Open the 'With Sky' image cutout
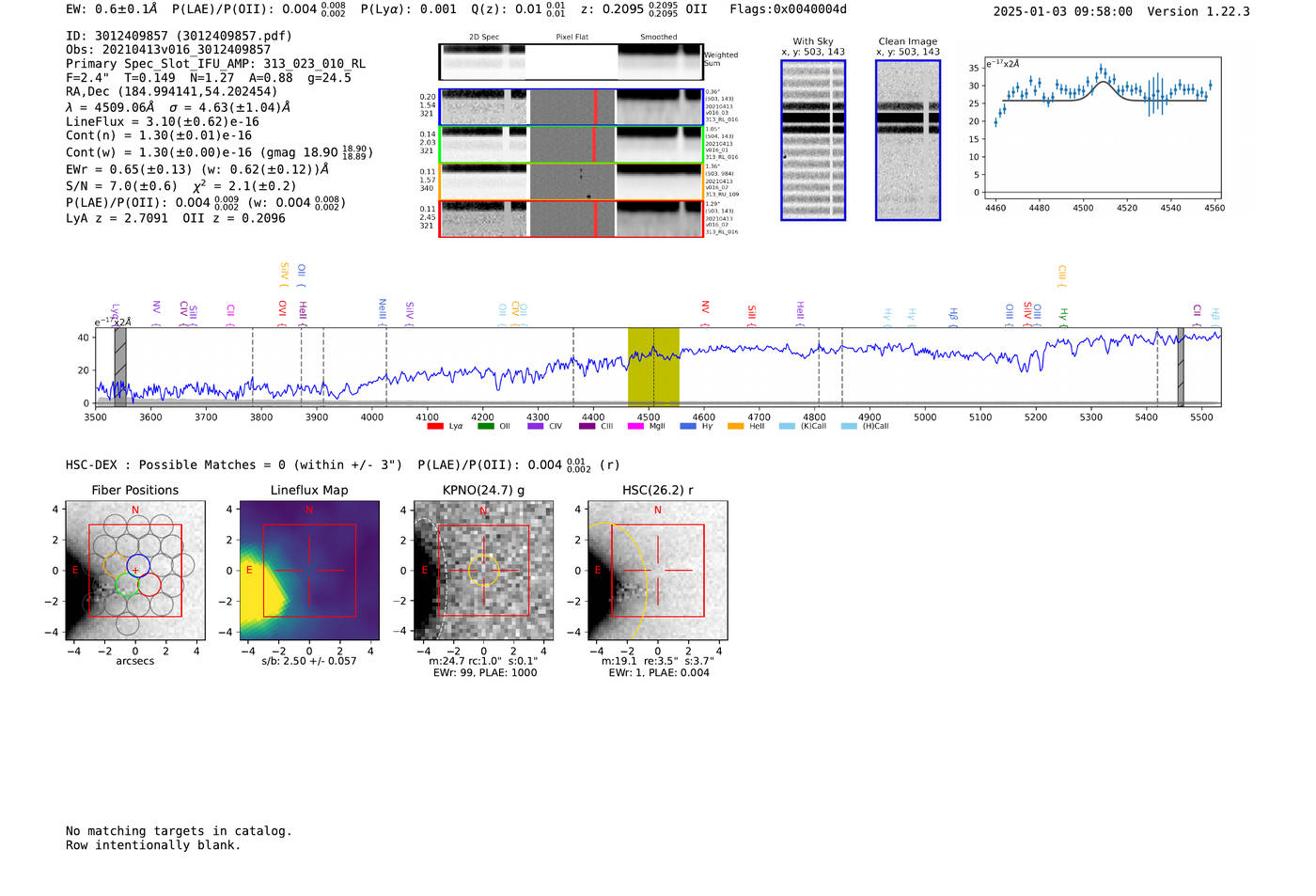This screenshot has width=1316, height=896. click(x=813, y=140)
